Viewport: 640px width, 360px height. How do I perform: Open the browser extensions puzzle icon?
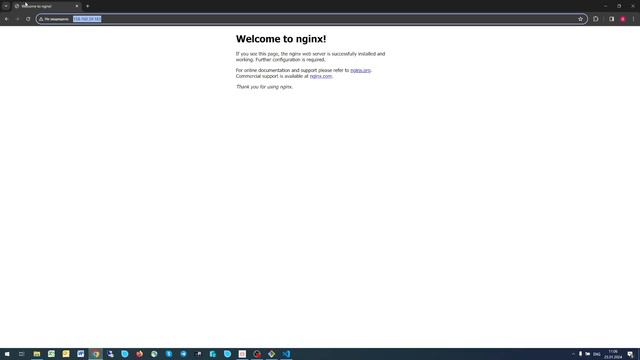click(x=596, y=19)
